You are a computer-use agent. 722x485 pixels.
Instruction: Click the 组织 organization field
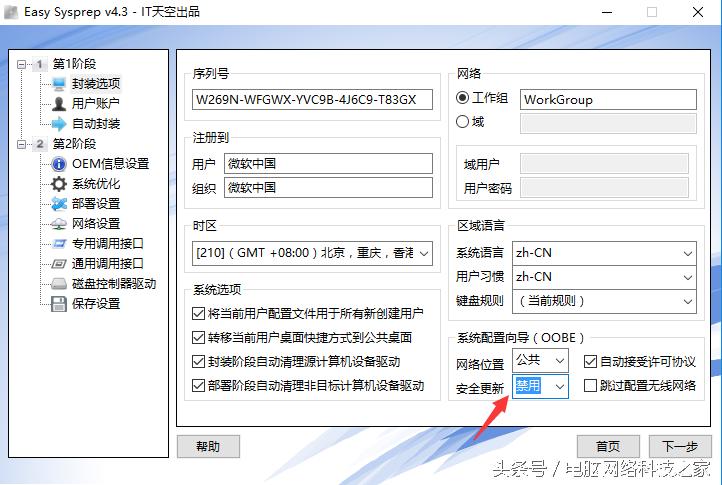(328, 187)
